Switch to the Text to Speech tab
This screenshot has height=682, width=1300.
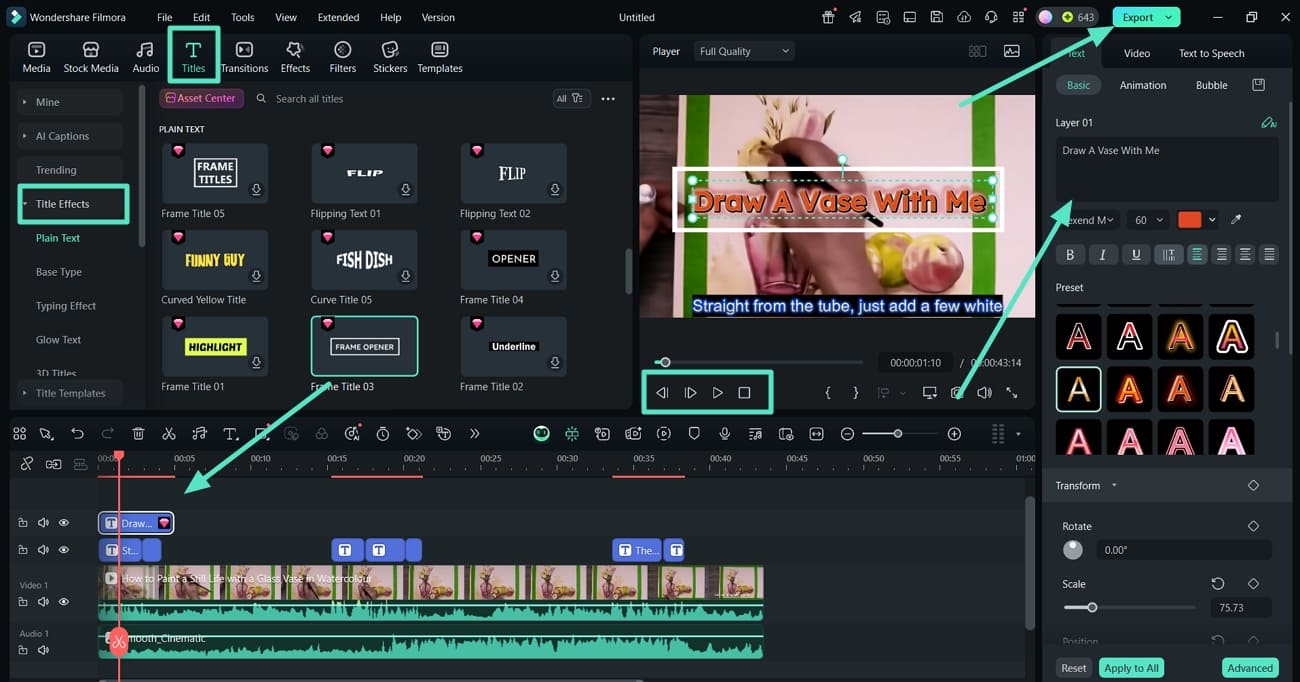1211,53
